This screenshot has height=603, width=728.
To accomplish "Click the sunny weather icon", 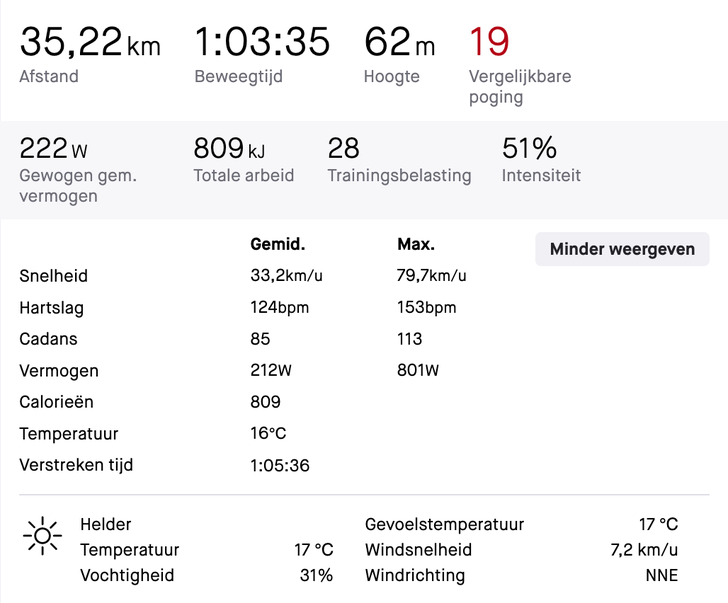I will (42, 537).
